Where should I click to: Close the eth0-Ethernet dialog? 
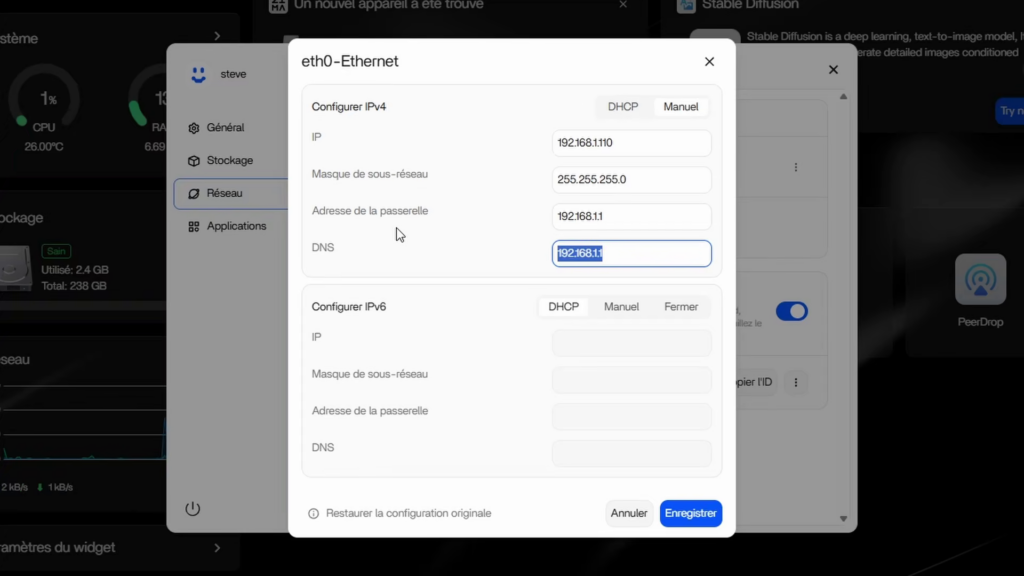[709, 62]
